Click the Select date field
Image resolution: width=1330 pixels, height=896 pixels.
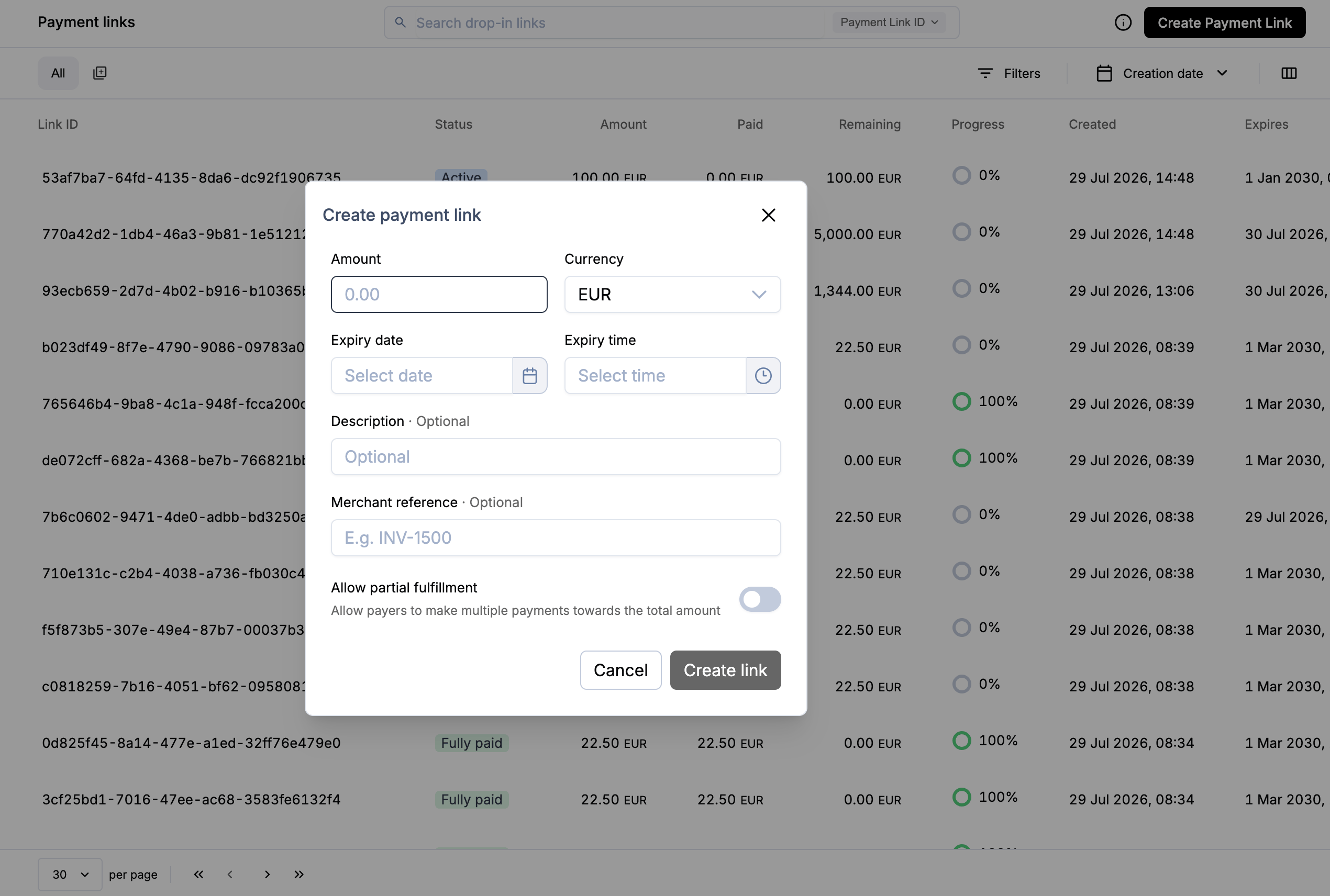tap(422, 375)
